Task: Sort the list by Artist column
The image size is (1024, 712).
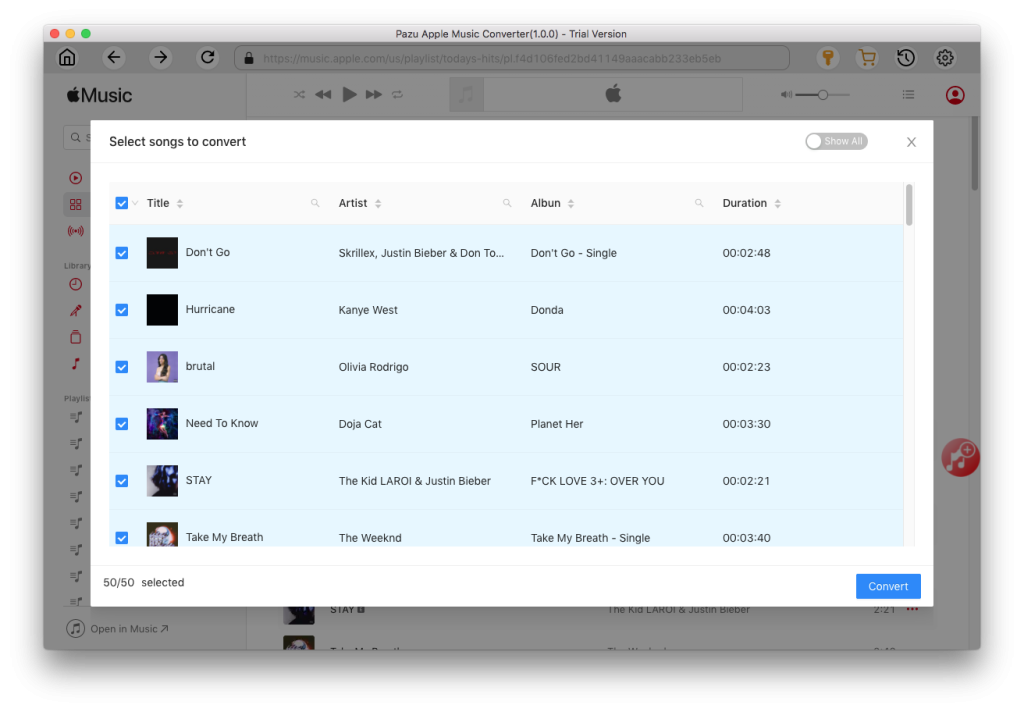Action: (x=378, y=204)
